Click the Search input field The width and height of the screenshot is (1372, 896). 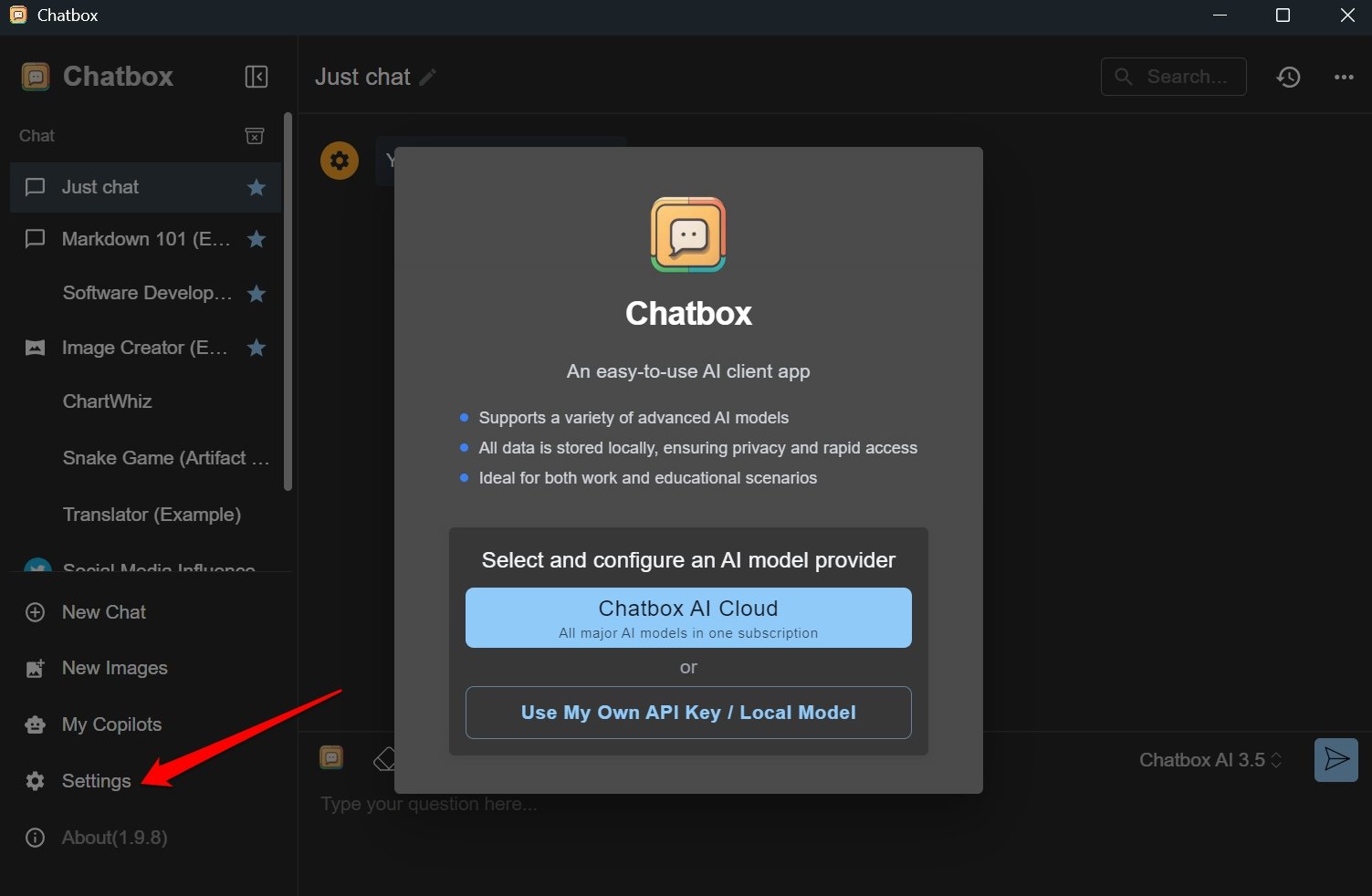(1174, 77)
